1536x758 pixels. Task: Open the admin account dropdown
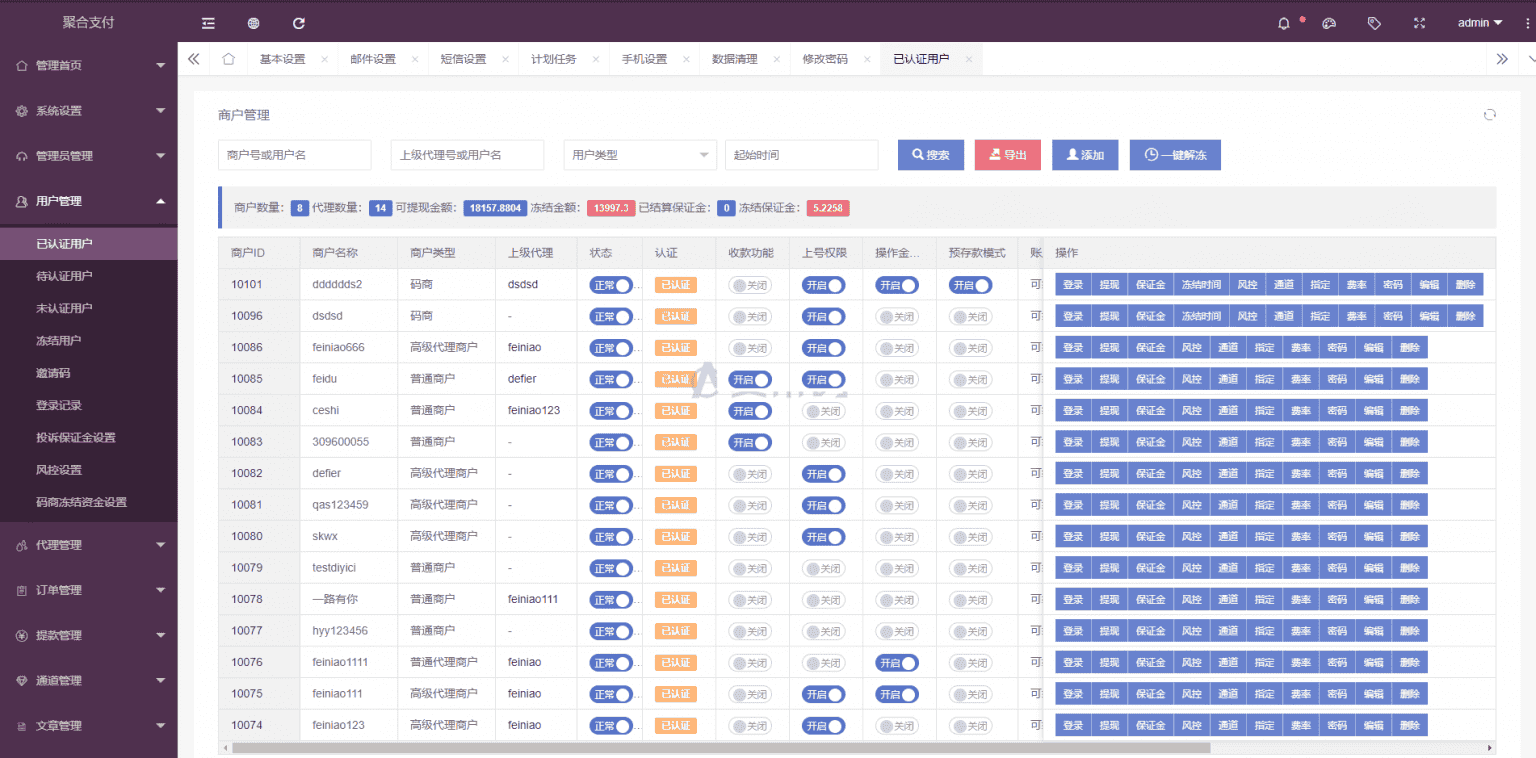pos(1478,22)
